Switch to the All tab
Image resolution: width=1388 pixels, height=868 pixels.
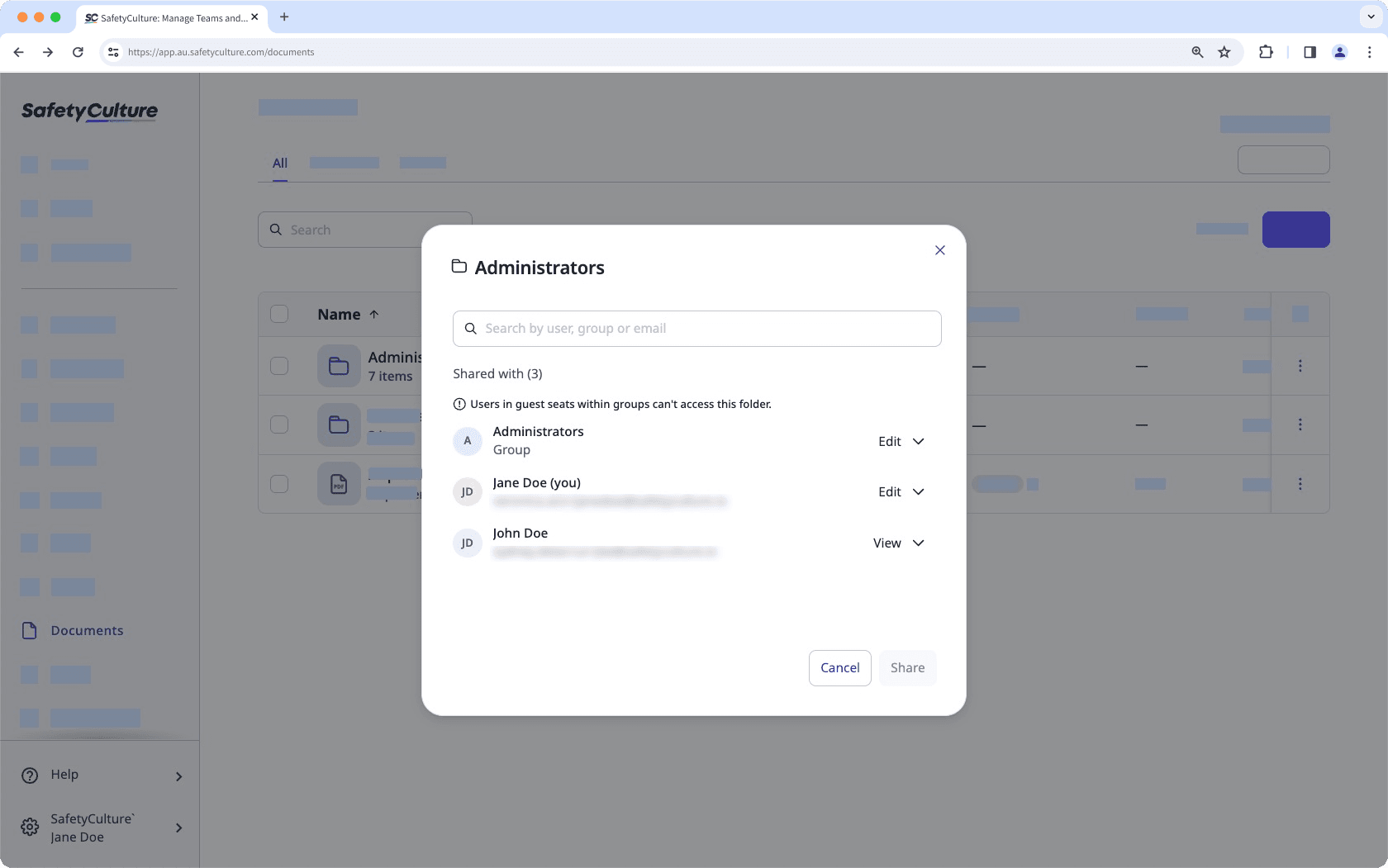pos(279,164)
